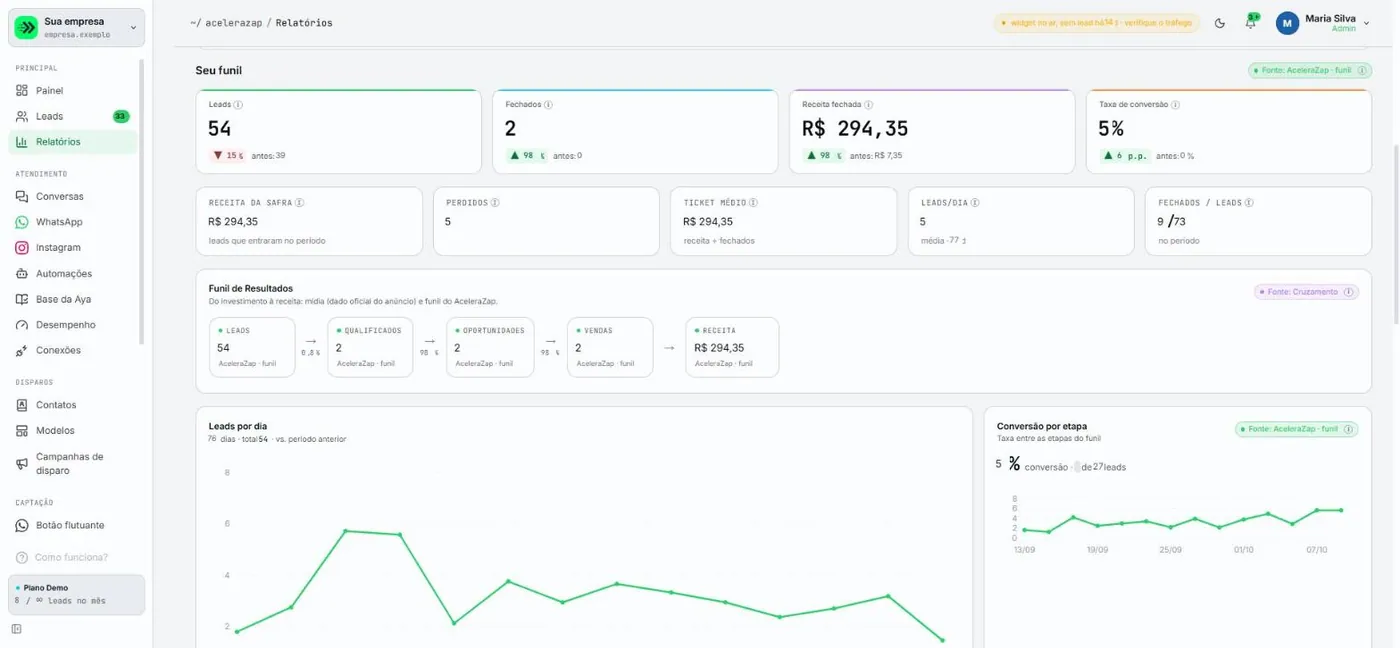Open the Leads section in the sidebar
The height and width of the screenshot is (648, 1400).
tap(73, 117)
